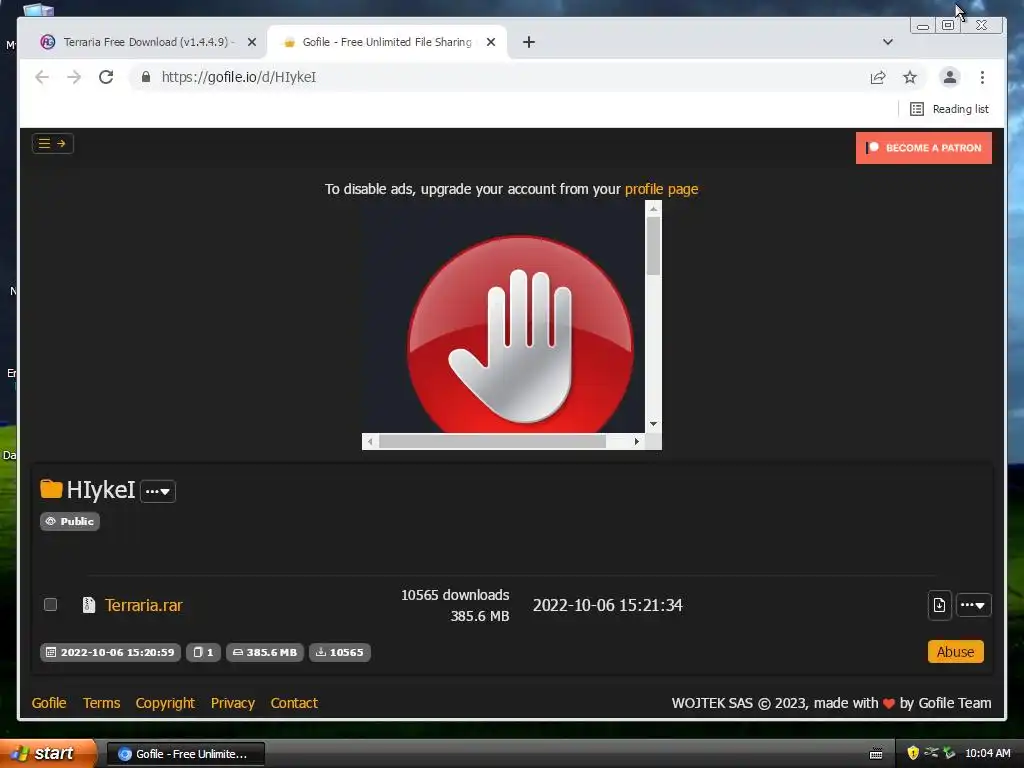Open the Contact footer link

point(294,703)
